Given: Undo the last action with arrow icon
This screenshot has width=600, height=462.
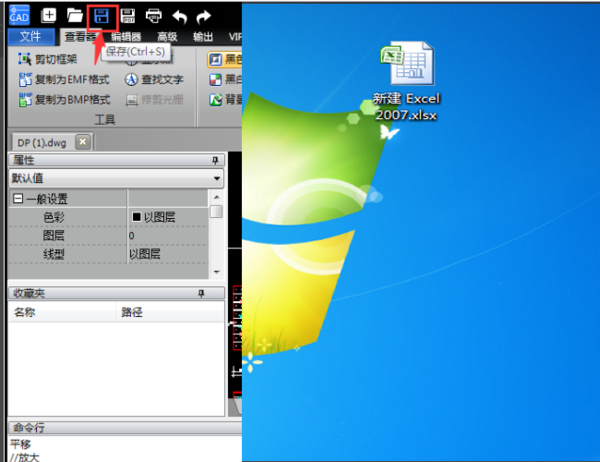Looking at the screenshot, I should click(179, 16).
